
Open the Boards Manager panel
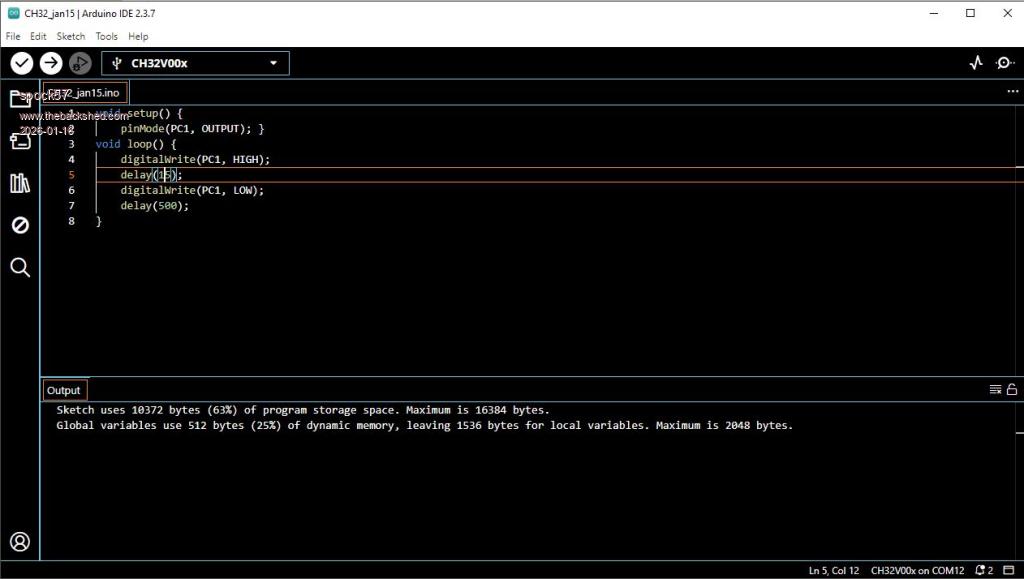[20, 140]
